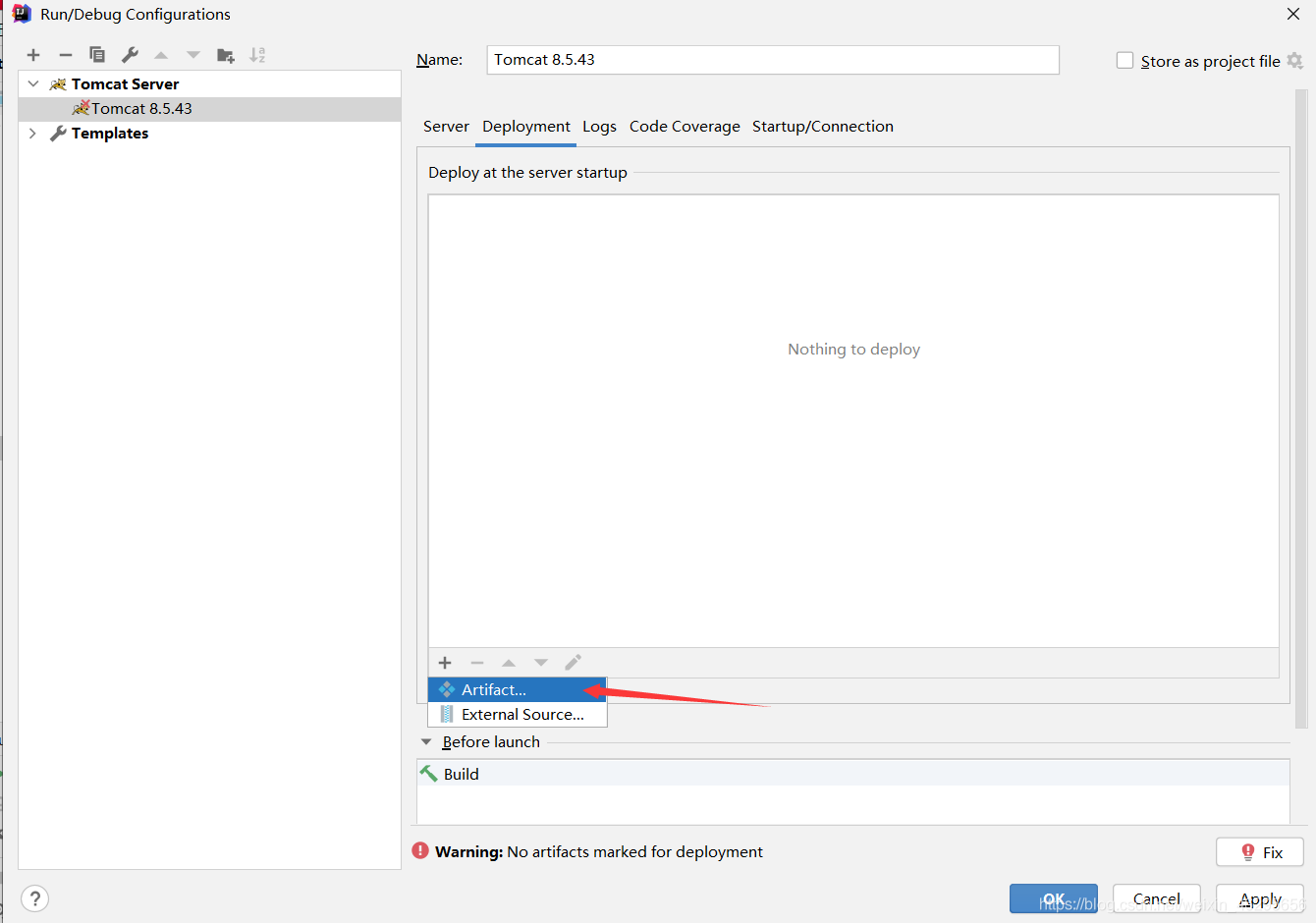Sort configurations alphabetically
The height and width of the screenshot is (923, 1316).
click(257, 55)
